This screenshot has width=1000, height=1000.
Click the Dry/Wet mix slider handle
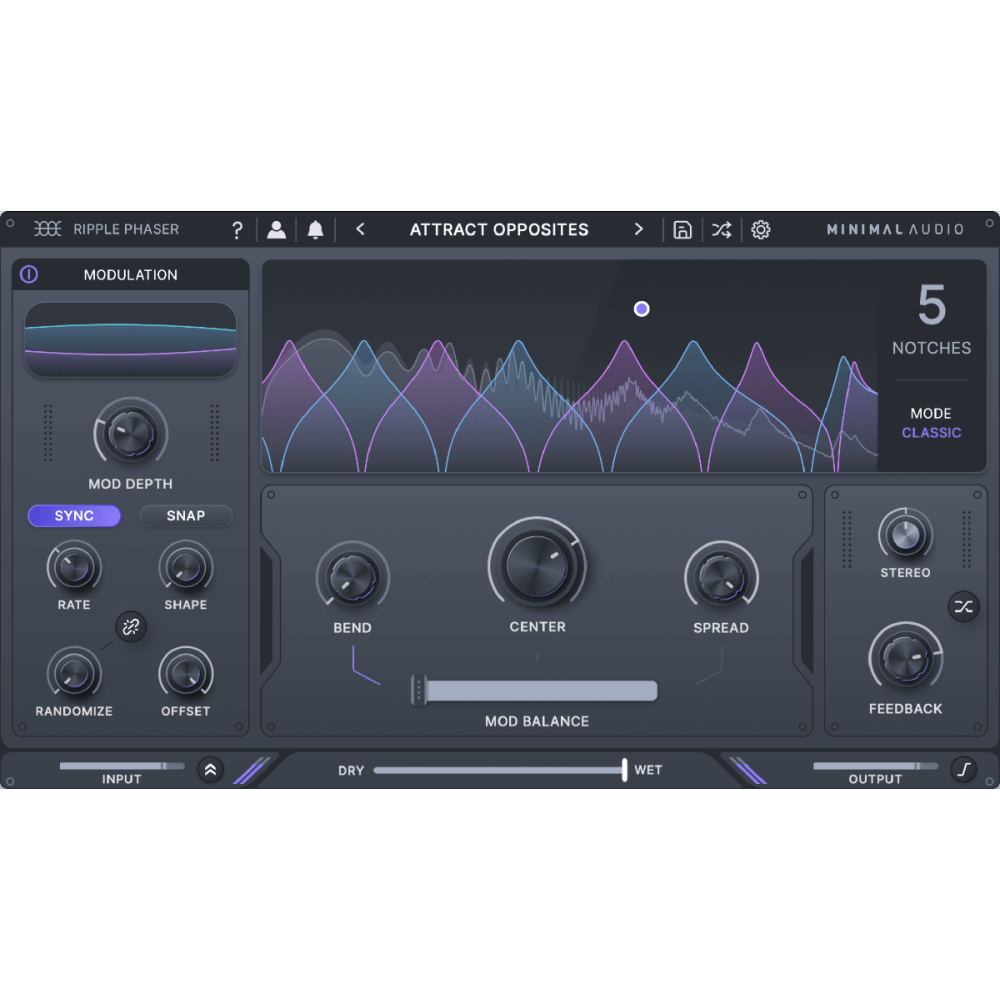(x=623, y=770)
